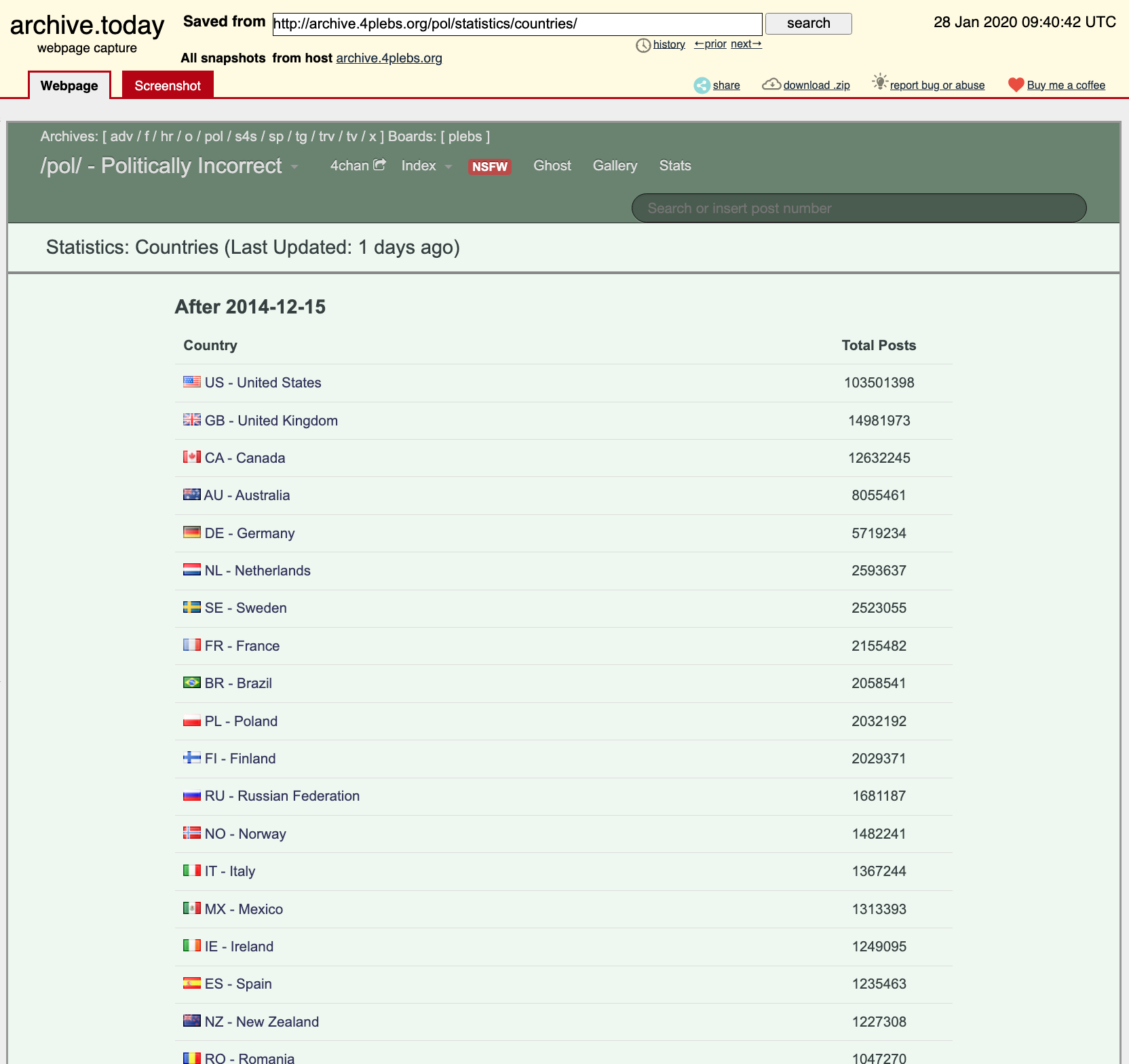The width and height of the screenshot is (1129, 1064).
Task: Switch to the Screenshot tab
Action: point(168,85)
